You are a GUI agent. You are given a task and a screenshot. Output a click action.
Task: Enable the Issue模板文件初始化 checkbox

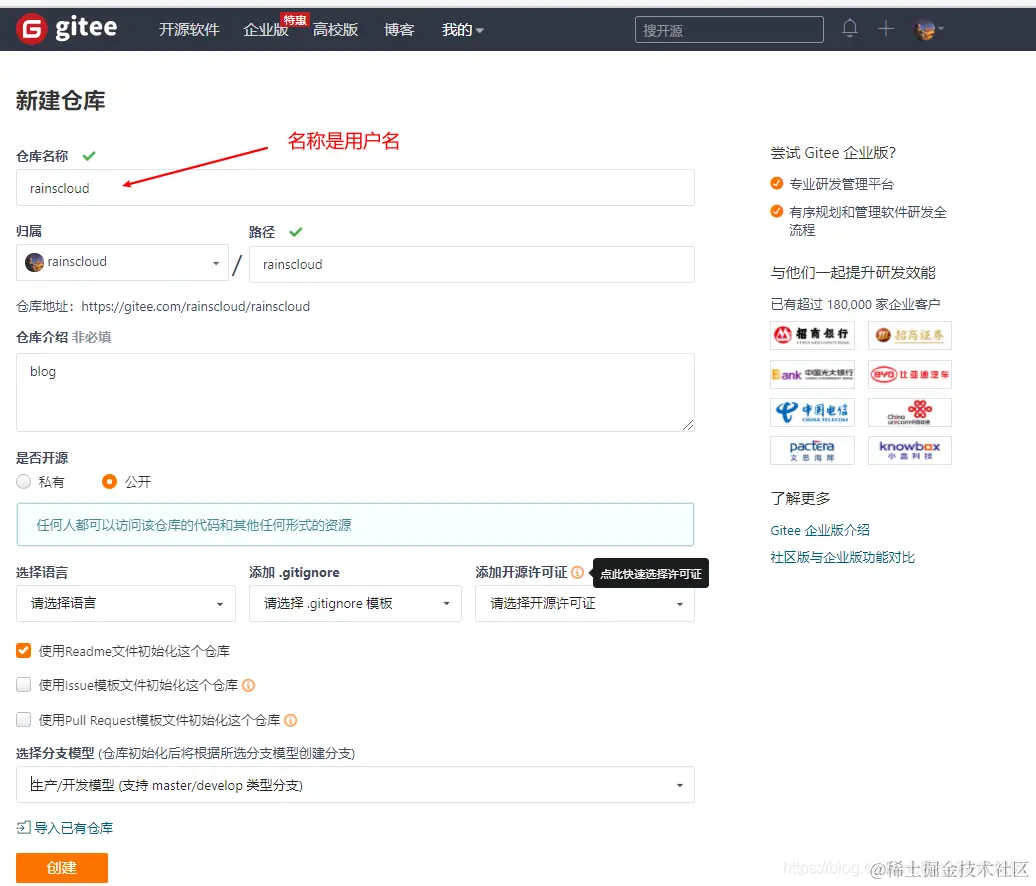pyautogui.click(x=22, y=685)
